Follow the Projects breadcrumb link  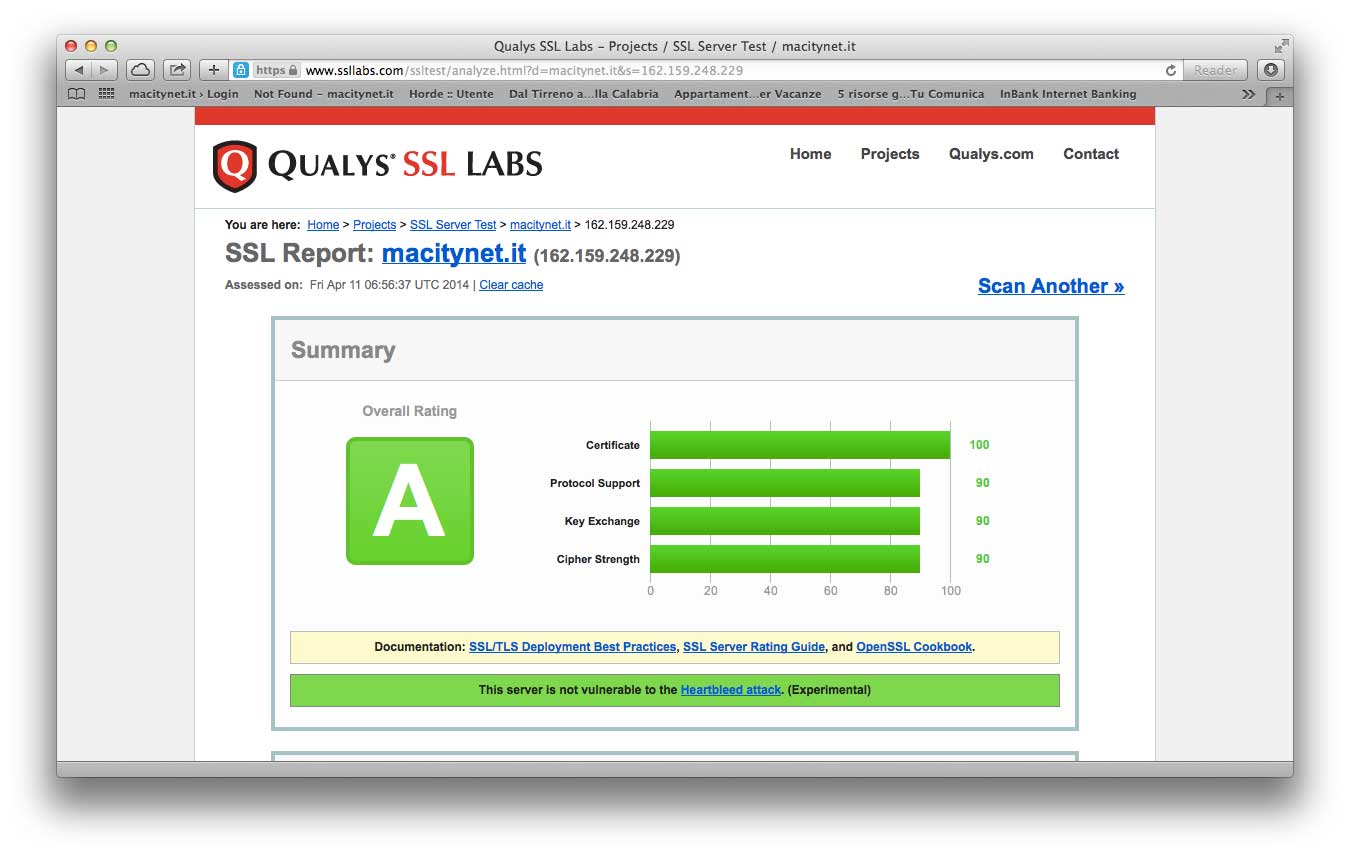click(x=375, y=225)
